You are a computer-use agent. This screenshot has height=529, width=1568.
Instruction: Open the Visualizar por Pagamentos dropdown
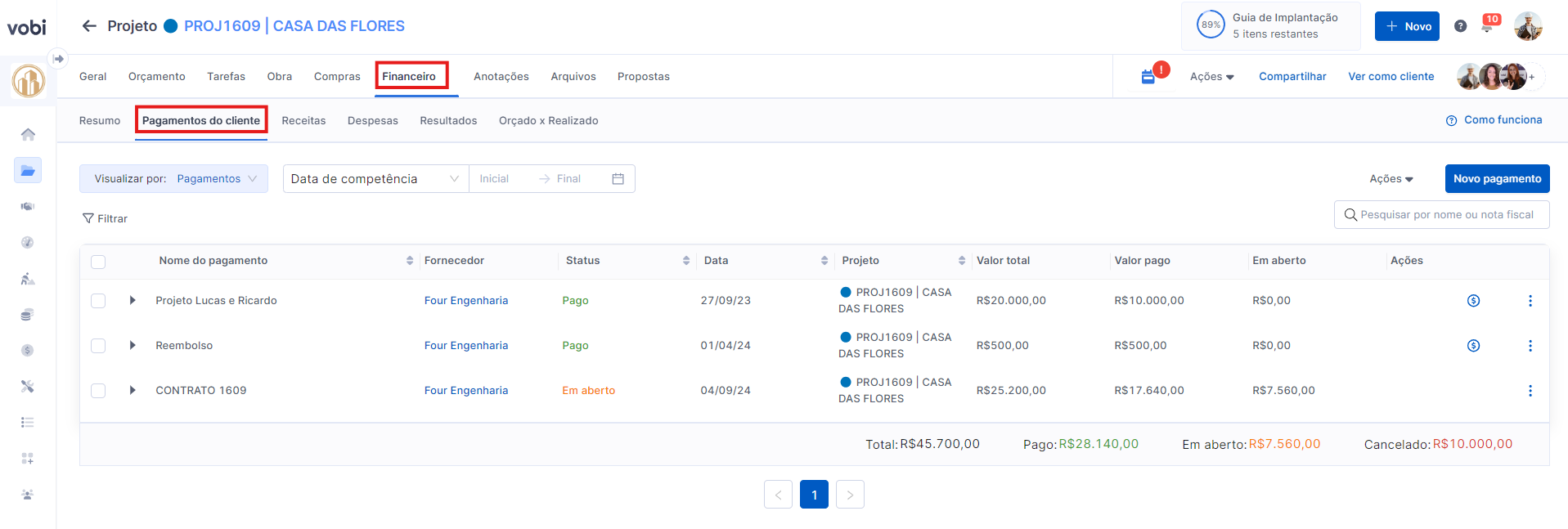(x=173, y=179)
